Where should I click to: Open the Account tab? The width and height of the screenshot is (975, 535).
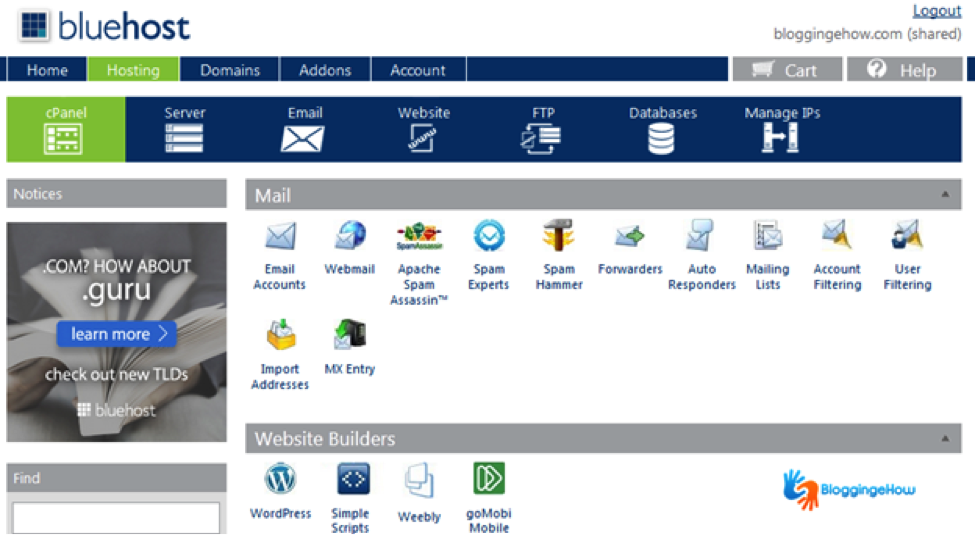point(418,70)
